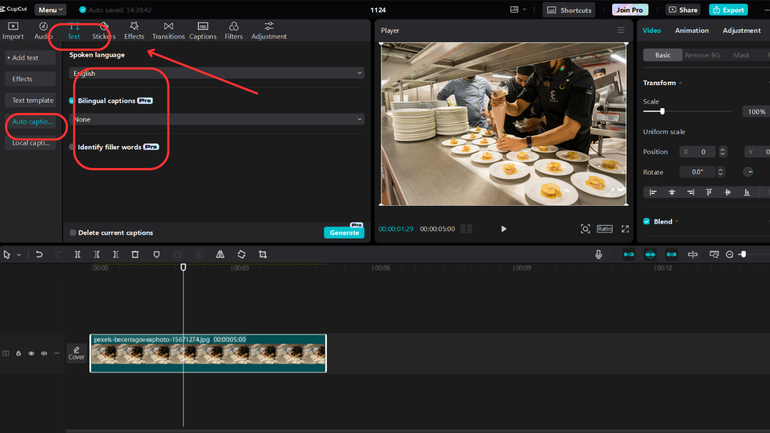Image resolution: width=770 pixels, height=433 pixels.
Task: Click the Scale slider handle
Action: pos(662,111)
